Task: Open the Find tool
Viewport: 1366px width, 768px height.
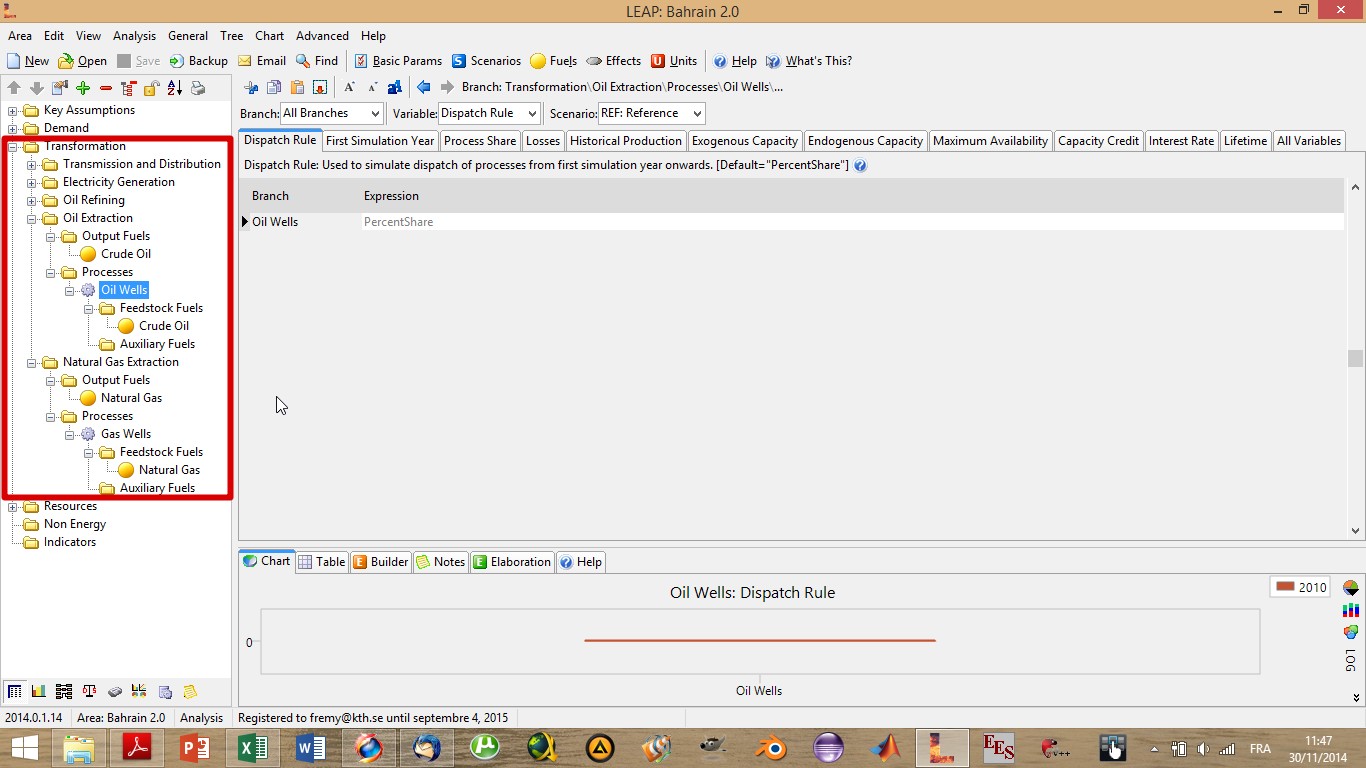Action: [x=317, y=61]
